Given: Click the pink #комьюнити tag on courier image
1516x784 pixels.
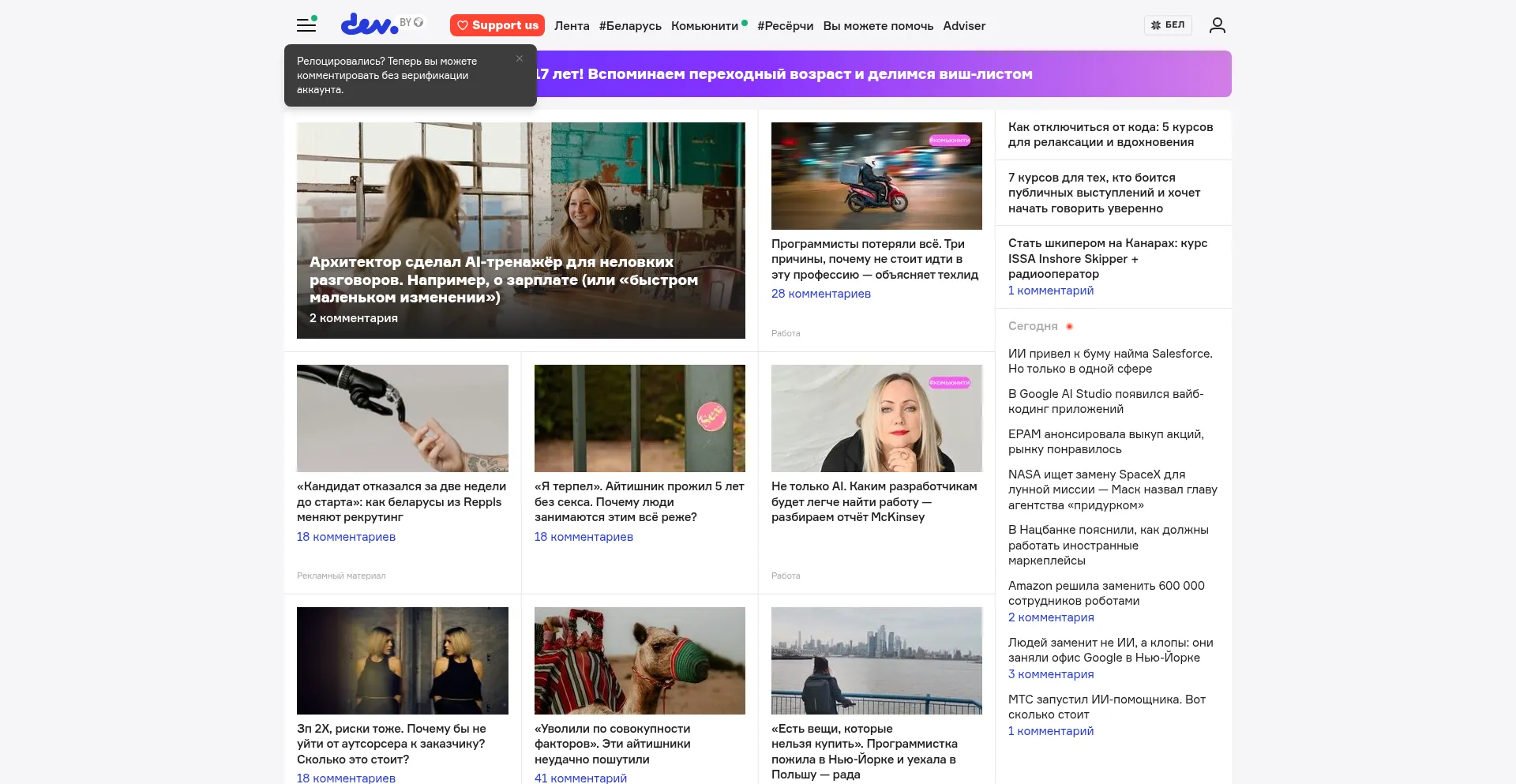Looking at the screenshot, I should click(x=949, y=141).
